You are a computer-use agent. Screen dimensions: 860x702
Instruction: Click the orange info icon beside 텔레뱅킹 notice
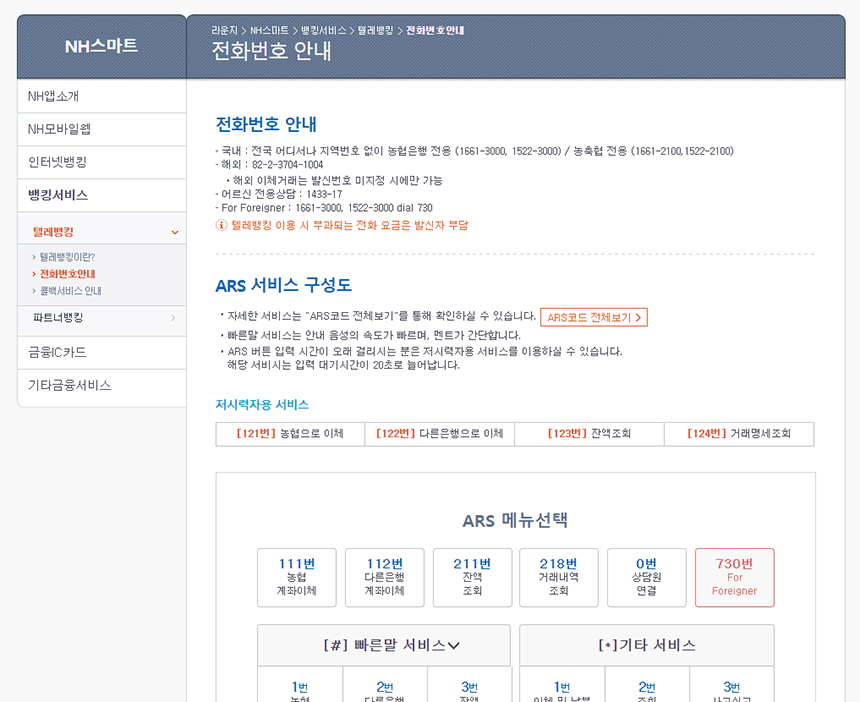pyautogui.click(x=221, y=225)
